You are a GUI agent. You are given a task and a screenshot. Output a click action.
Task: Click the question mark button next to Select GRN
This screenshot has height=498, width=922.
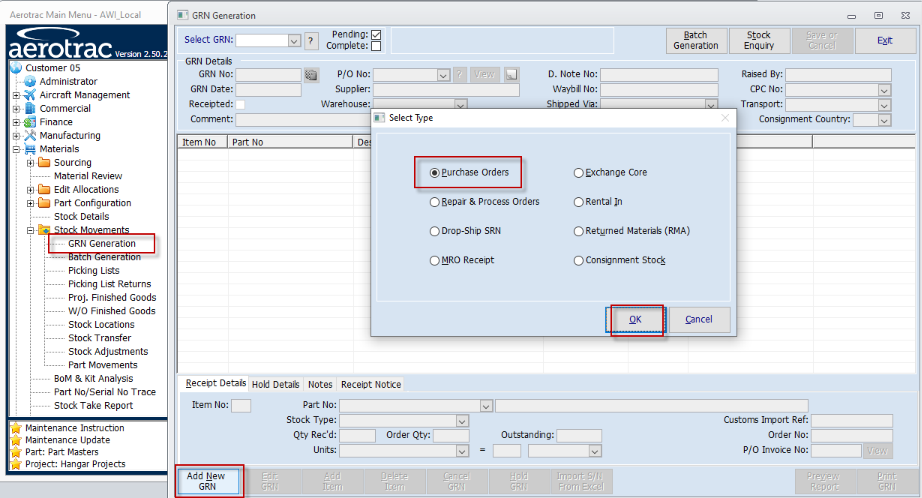click(x=311, y=41)
